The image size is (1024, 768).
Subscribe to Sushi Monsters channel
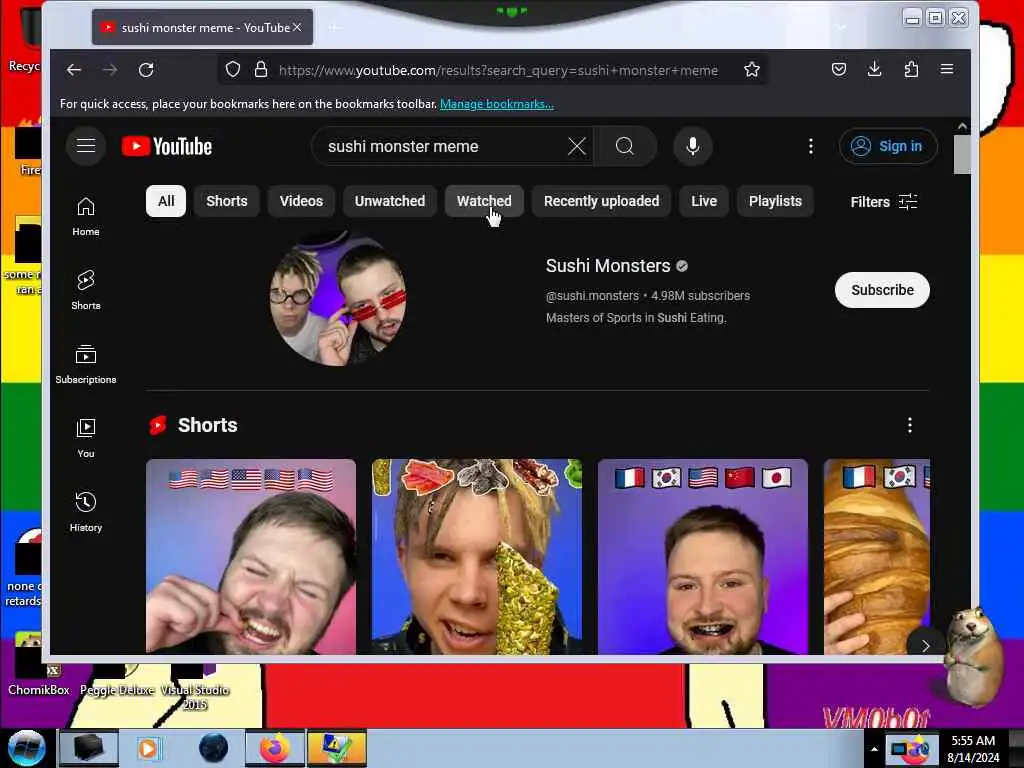[882, 290]
